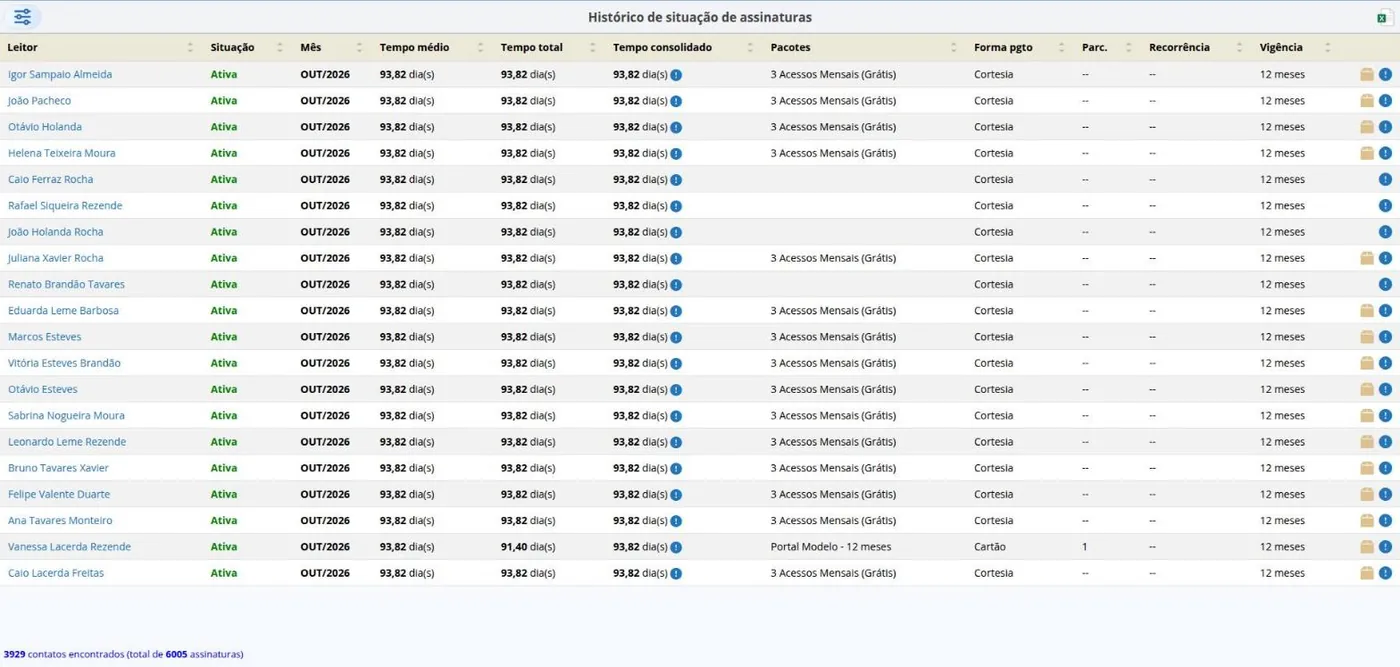Click consolidated time info for Rafael Siqueira Rezende
The width and height of the screenshot is (1400, 667).
pos(676,206)
